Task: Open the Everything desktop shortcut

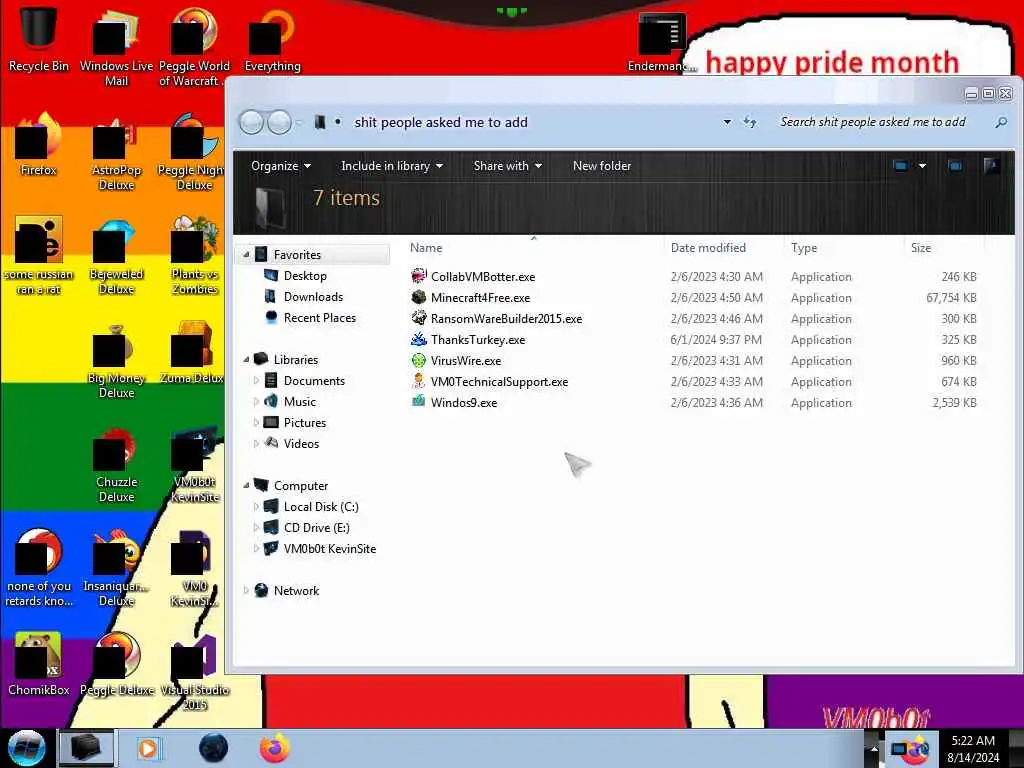Action: 272,39
